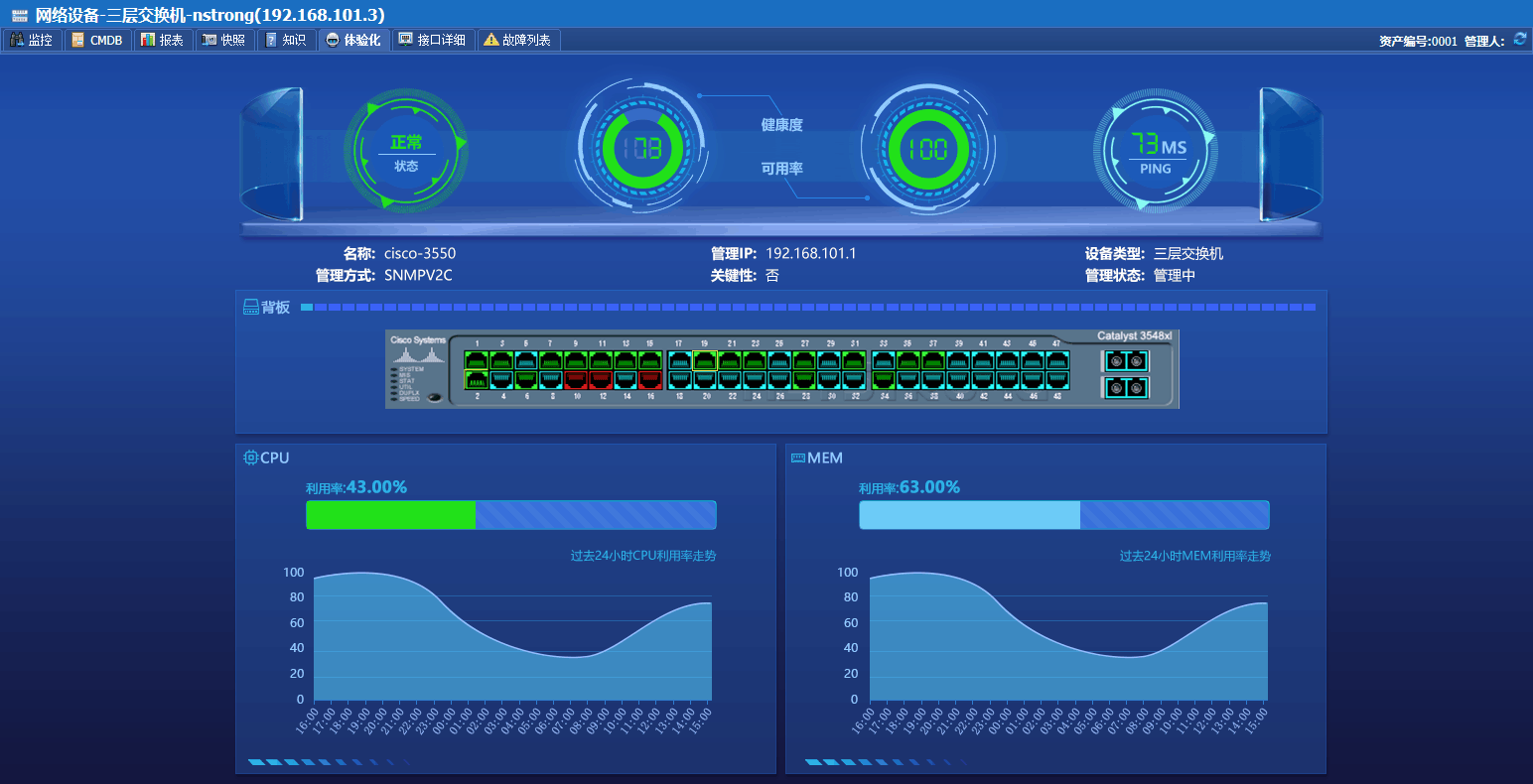This screenshot has width=1533, height=784.
Task: Select the 体验化 tab
Action: click(x=353, y=40)
